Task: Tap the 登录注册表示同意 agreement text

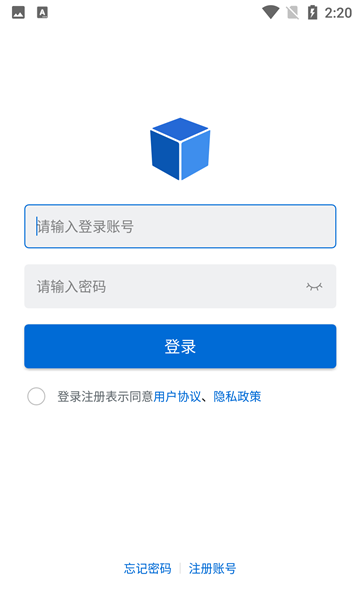Action: tap(105, 396)
